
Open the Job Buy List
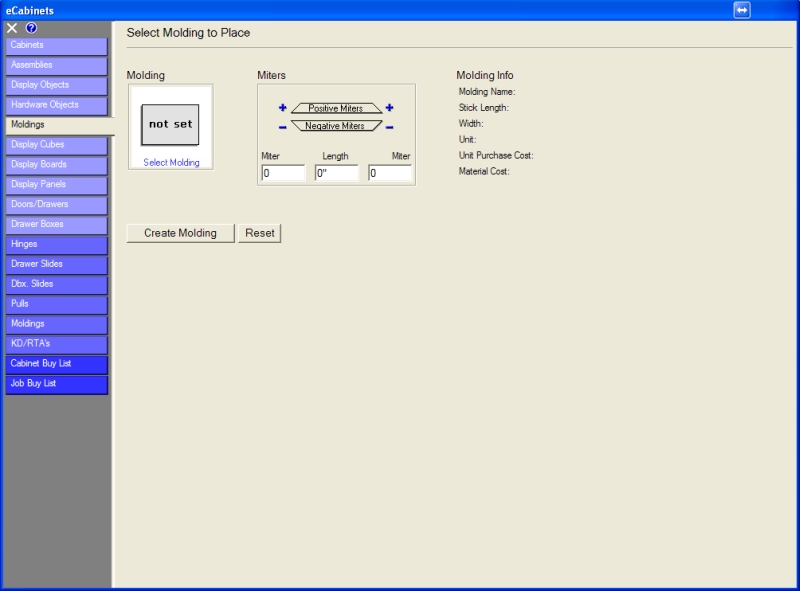coord(56,384)
